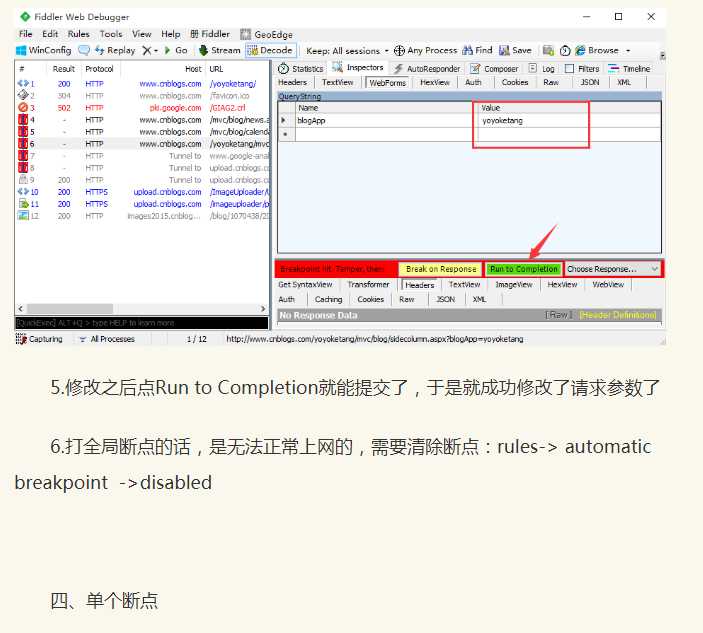Toggle Capturing in the status bar
Screen dimensions: 703x633
39,339
